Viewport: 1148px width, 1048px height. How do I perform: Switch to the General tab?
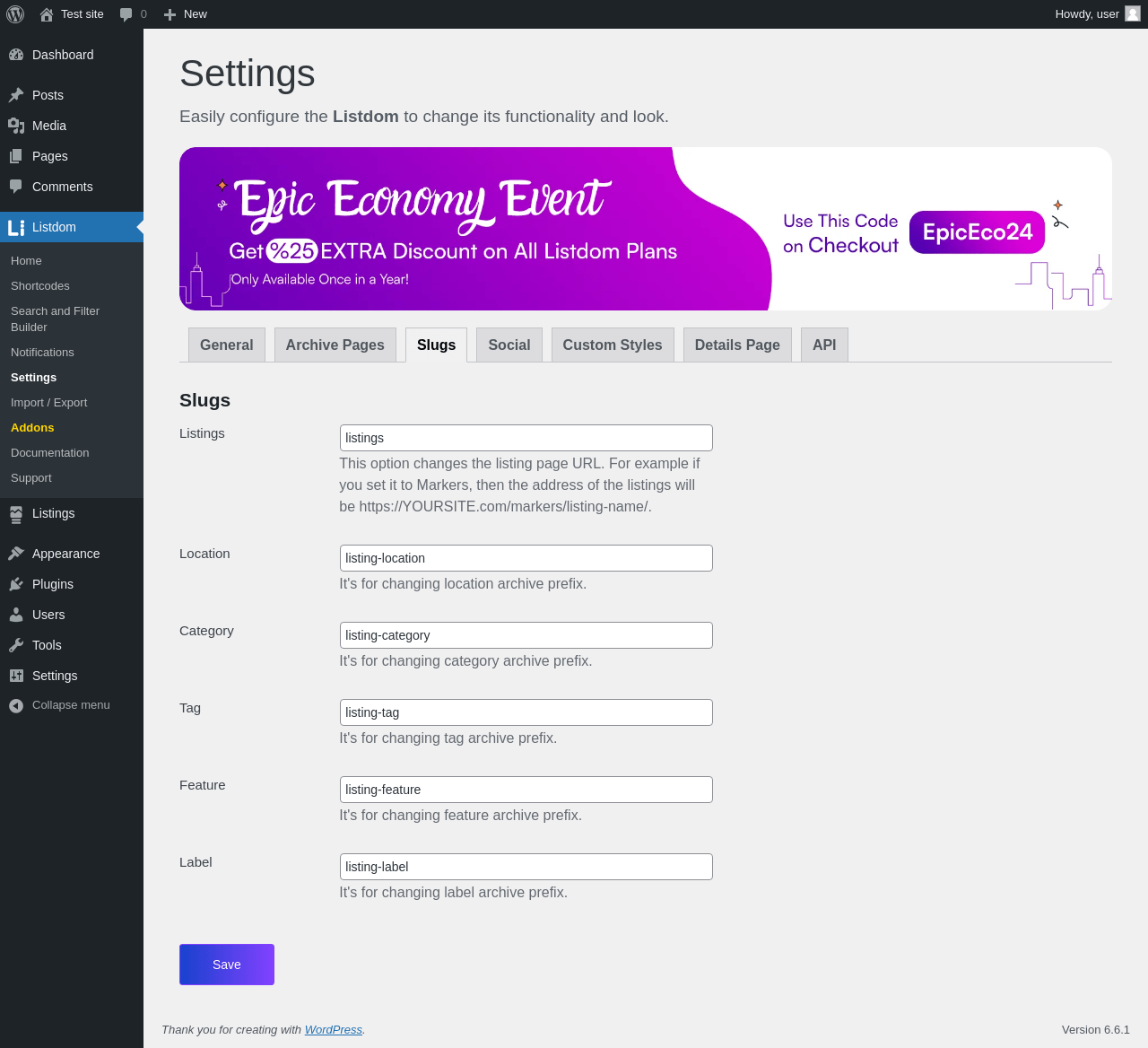click(x=227, y=345)
